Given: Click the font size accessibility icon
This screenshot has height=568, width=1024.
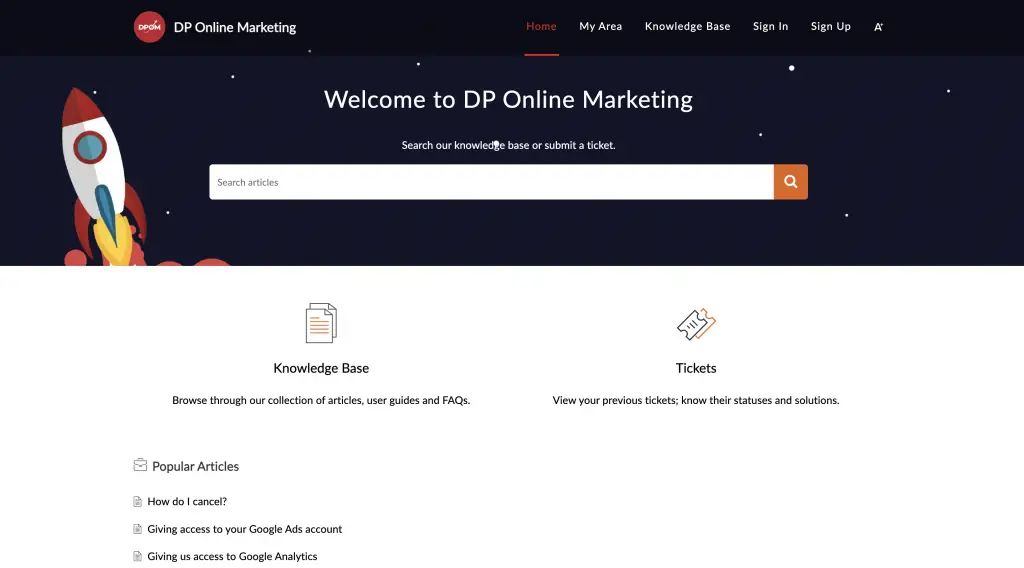Looking at the screenshot, I should [878, 27].
